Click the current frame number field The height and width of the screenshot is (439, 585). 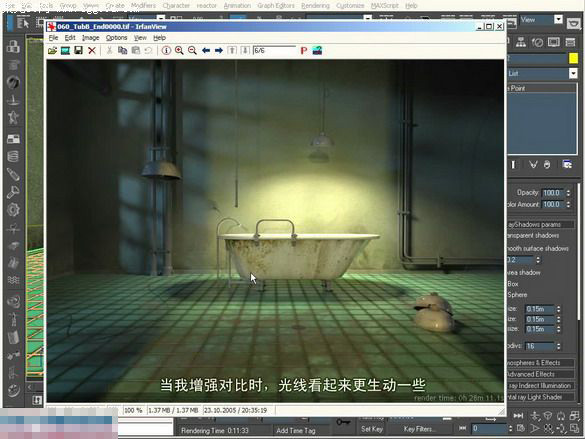[489, 429]
